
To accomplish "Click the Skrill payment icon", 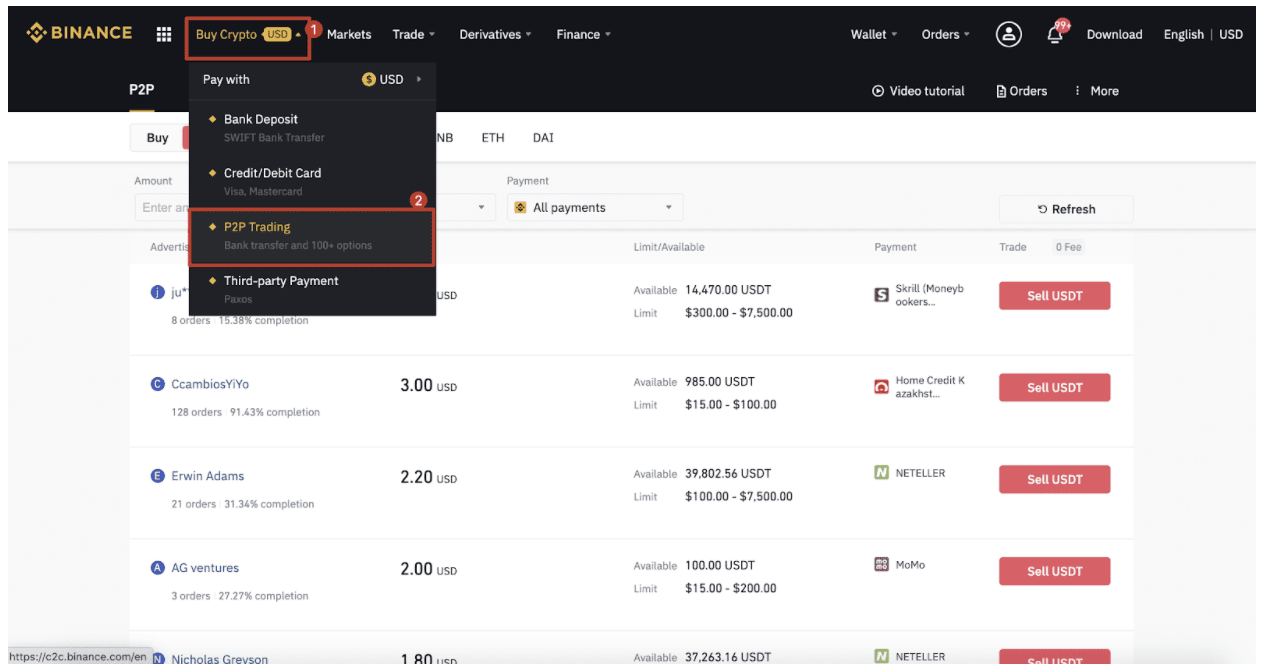I will (882, 295).
